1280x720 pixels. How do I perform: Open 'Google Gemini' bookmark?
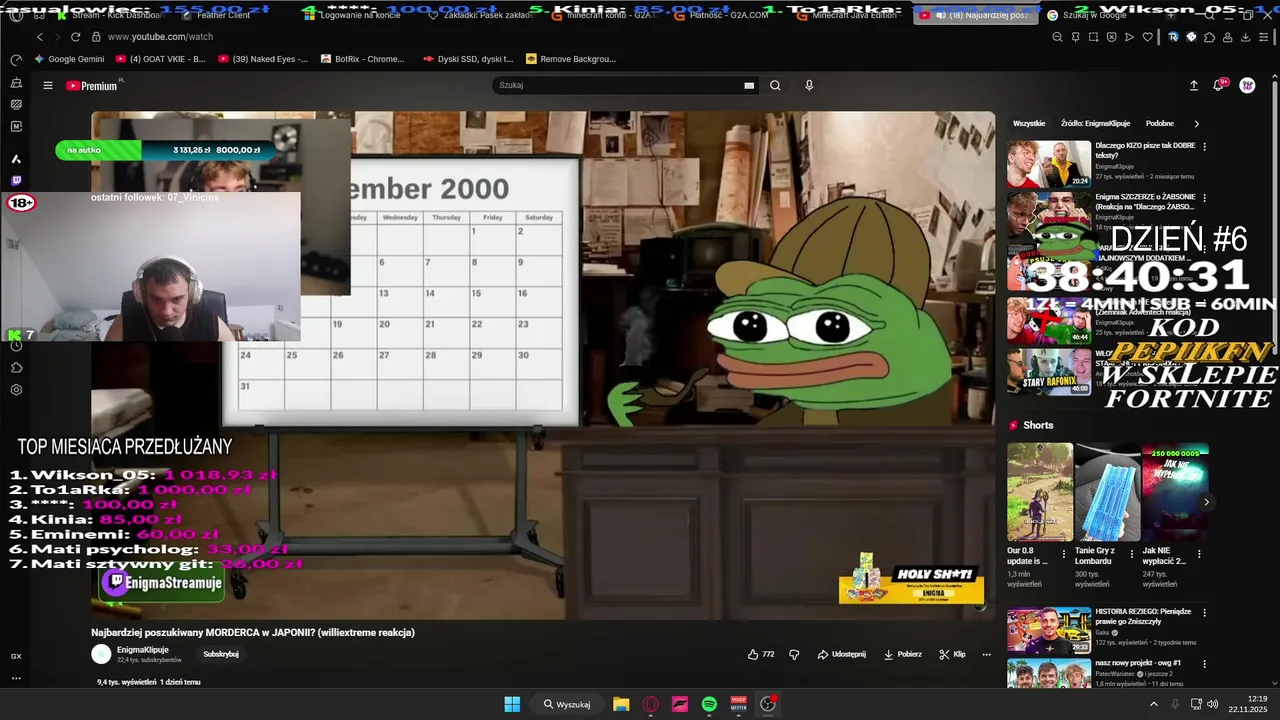(69, 59)
